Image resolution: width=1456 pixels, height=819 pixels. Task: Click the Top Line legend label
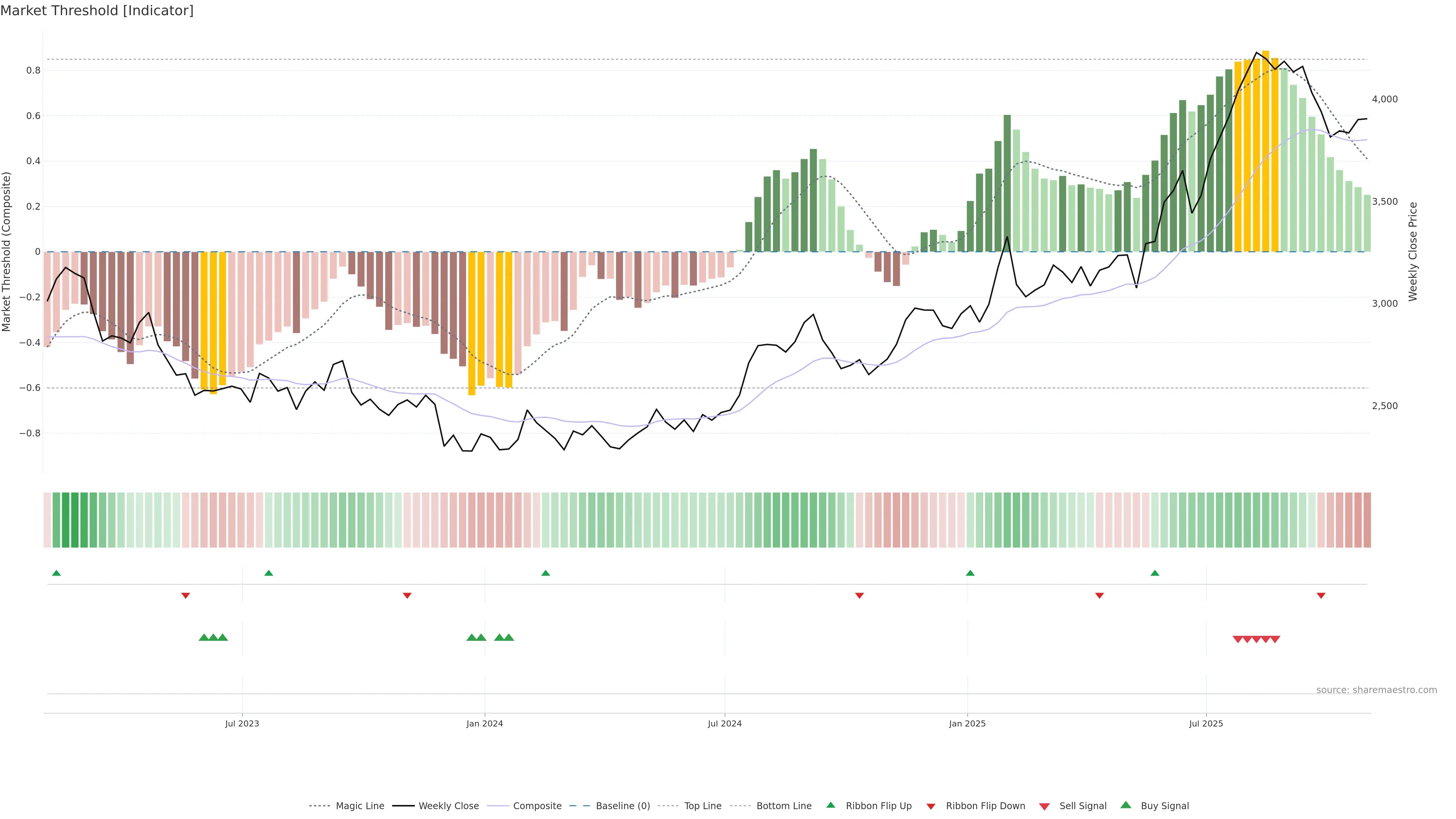(703, 806)
